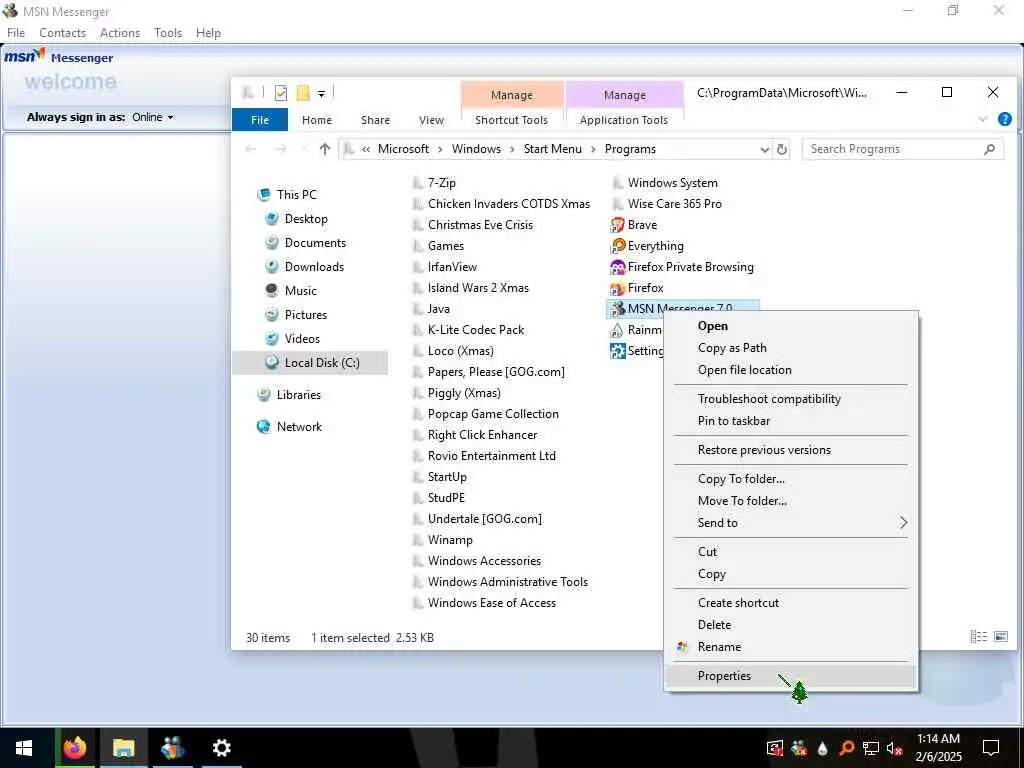The image size is (1024, 768).
Task: Select the Firefox shortcut icon in Programs
Action: [x=616, y=288]
